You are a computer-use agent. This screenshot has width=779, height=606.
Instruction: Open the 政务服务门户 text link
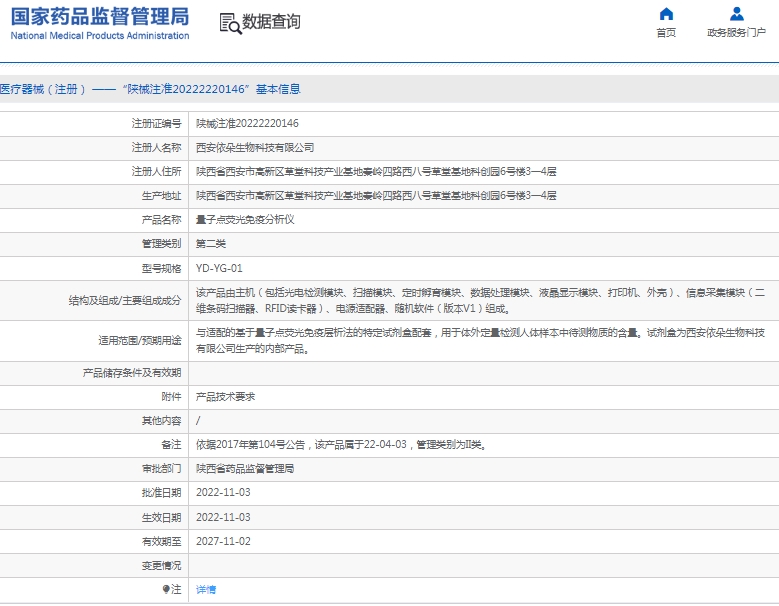736,33
